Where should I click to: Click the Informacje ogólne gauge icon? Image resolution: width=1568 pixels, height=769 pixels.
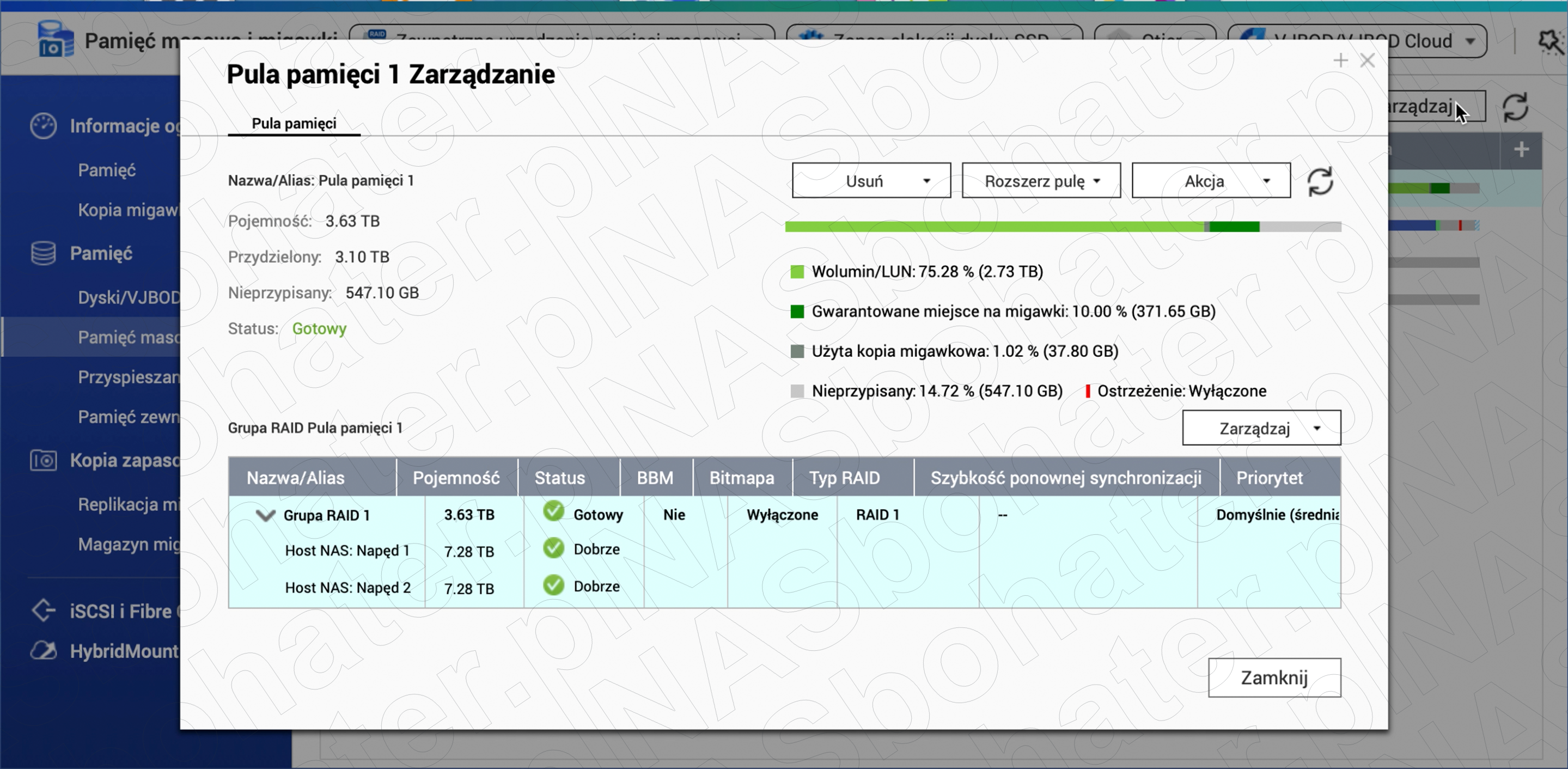pos(43,126)
